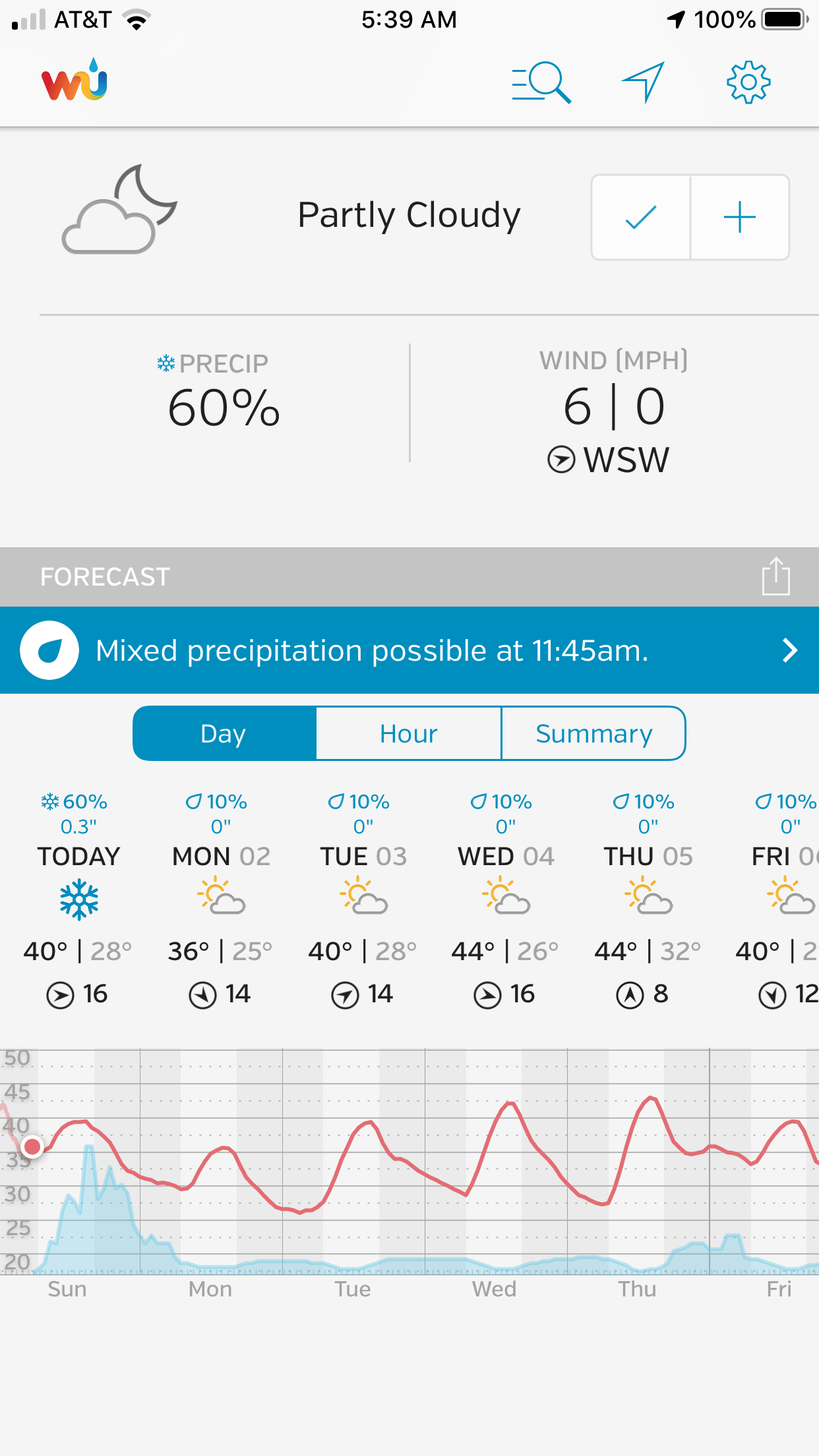Expand the mixed precipitation alert chevron
Image resolution: width=819 pixels, height=1456 pixels.
tap(789, 650)
